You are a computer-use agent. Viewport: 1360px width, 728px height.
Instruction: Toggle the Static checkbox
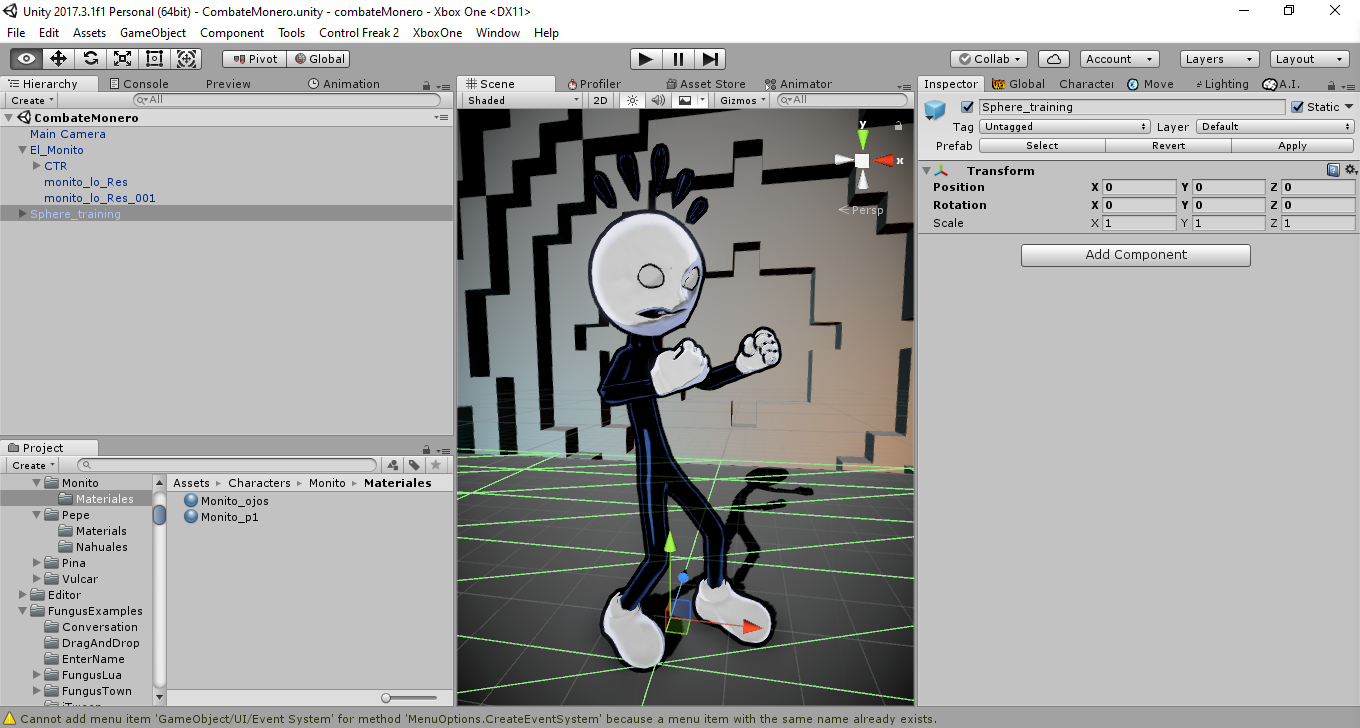coord(1297,107)
